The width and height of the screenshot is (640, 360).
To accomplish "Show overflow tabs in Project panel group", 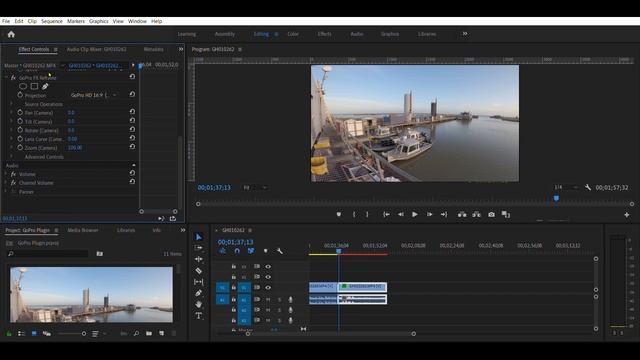I will point(182,230).
